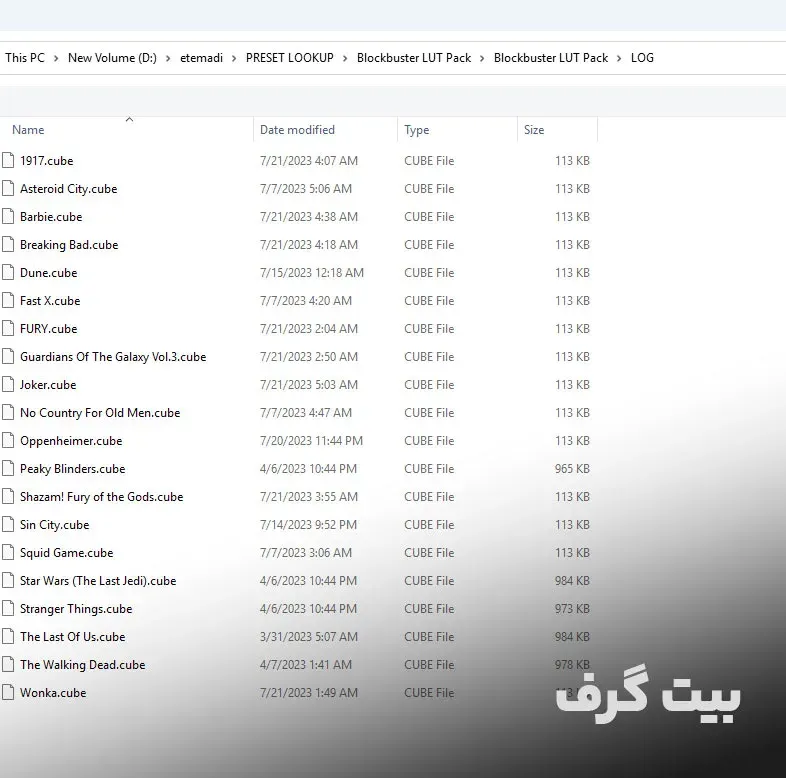
Task: Navigate to New Volume (D:) breadcrumb
Action: (112, 58)
